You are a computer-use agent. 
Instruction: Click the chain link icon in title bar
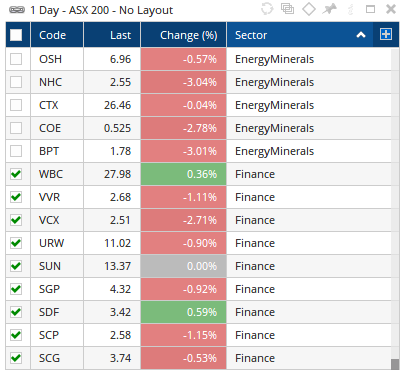pos(17,10)
